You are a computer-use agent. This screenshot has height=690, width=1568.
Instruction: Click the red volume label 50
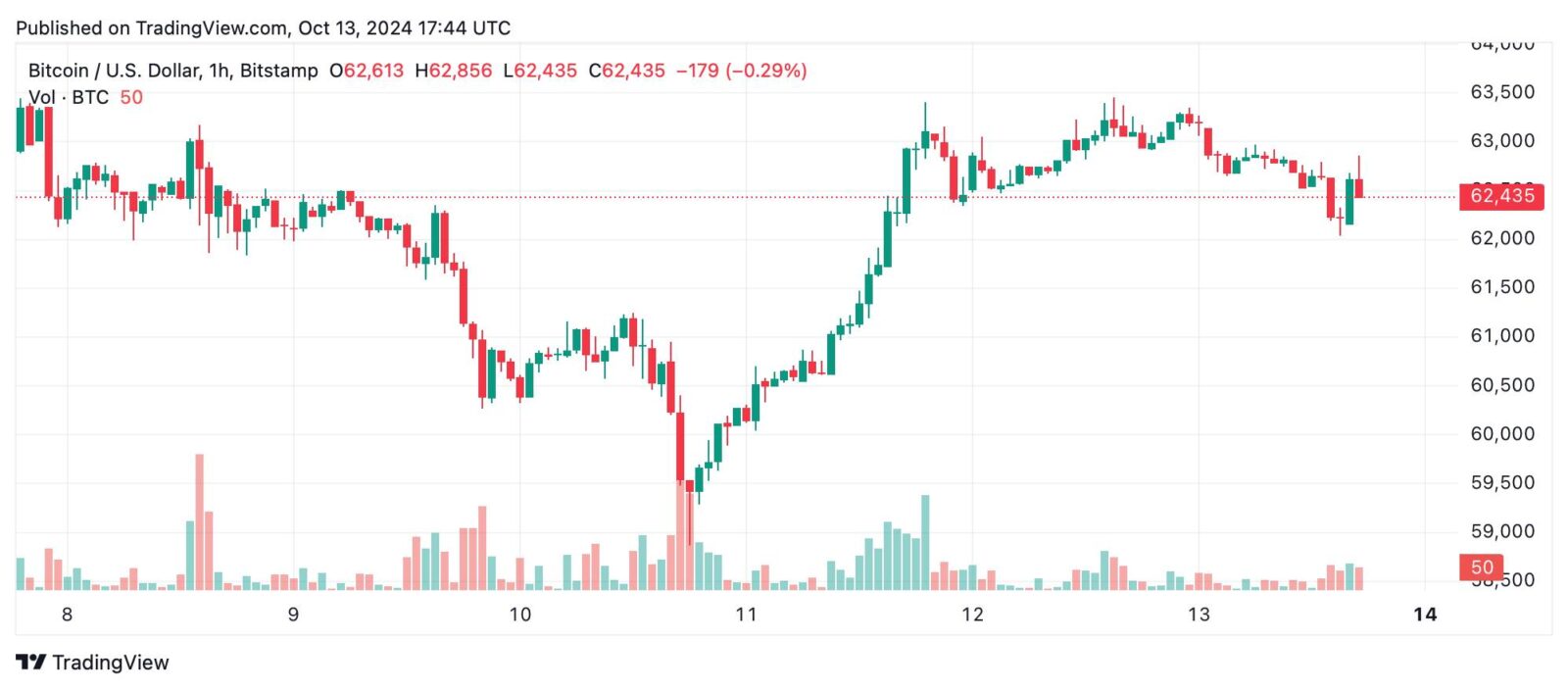point(1482,567)
